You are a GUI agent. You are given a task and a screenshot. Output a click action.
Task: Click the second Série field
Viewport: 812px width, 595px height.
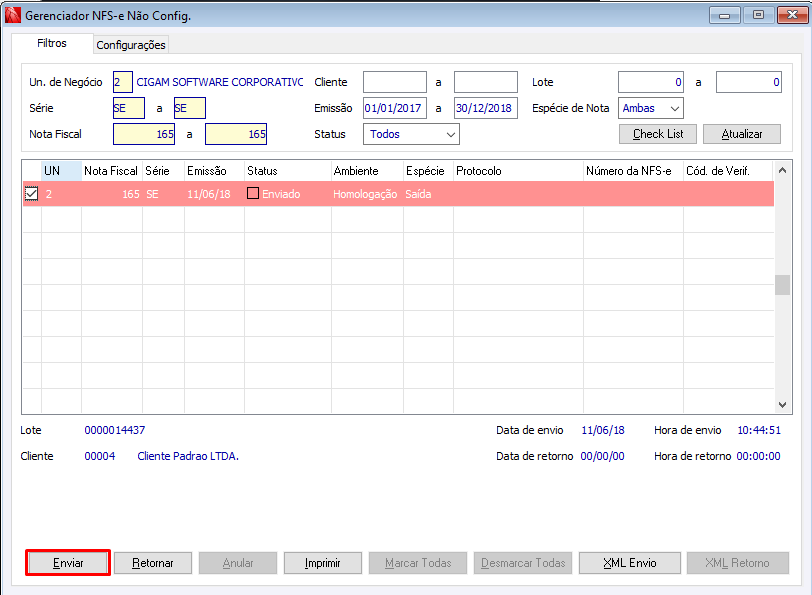tap(190, 108)
